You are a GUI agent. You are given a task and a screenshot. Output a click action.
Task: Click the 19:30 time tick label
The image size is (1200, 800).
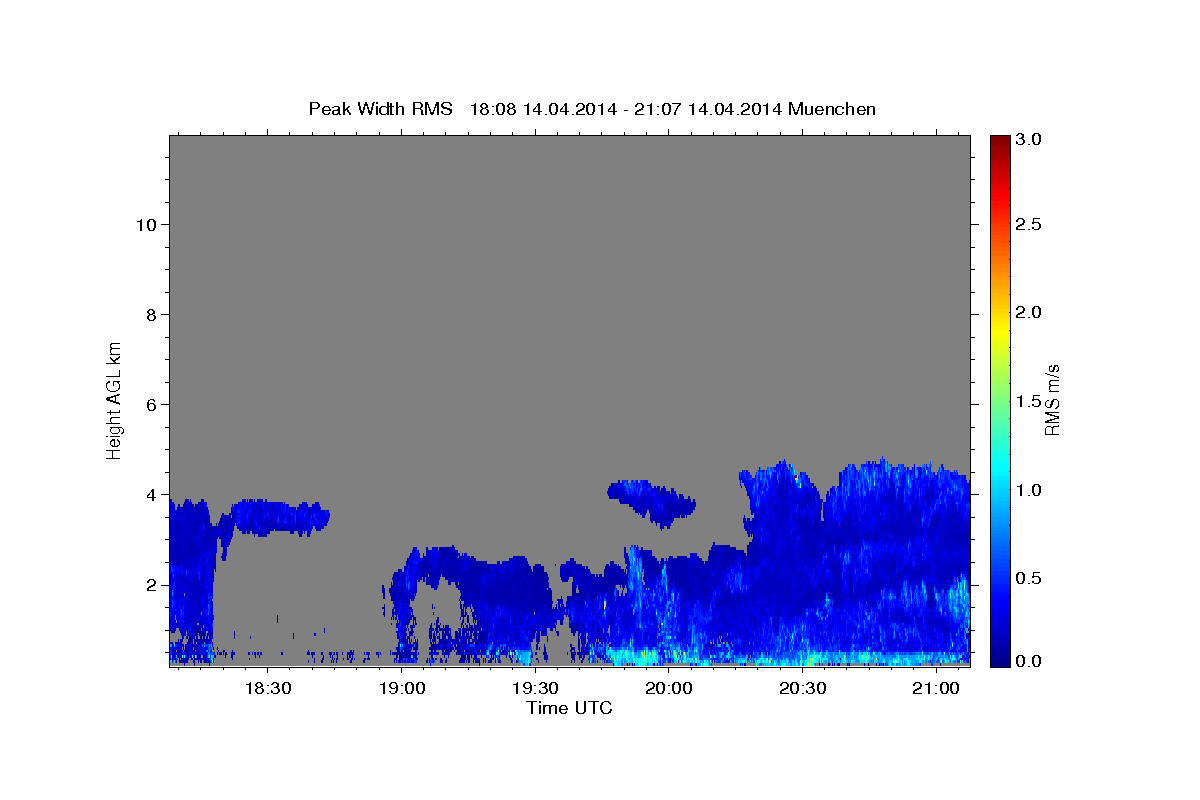point(535,688)
